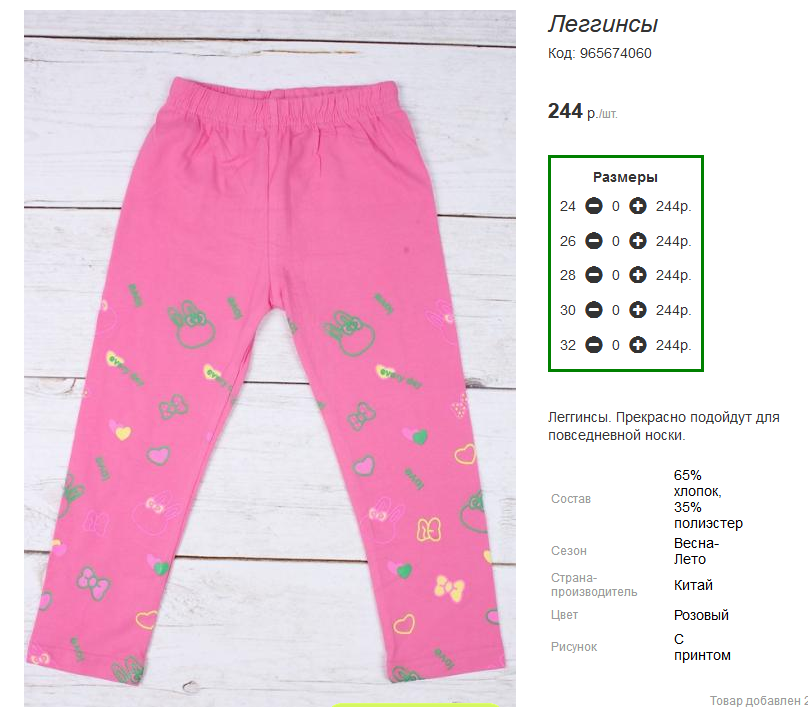Click the quantity value for size 24
Screen dimensions: 808x707
coord(616,207)
